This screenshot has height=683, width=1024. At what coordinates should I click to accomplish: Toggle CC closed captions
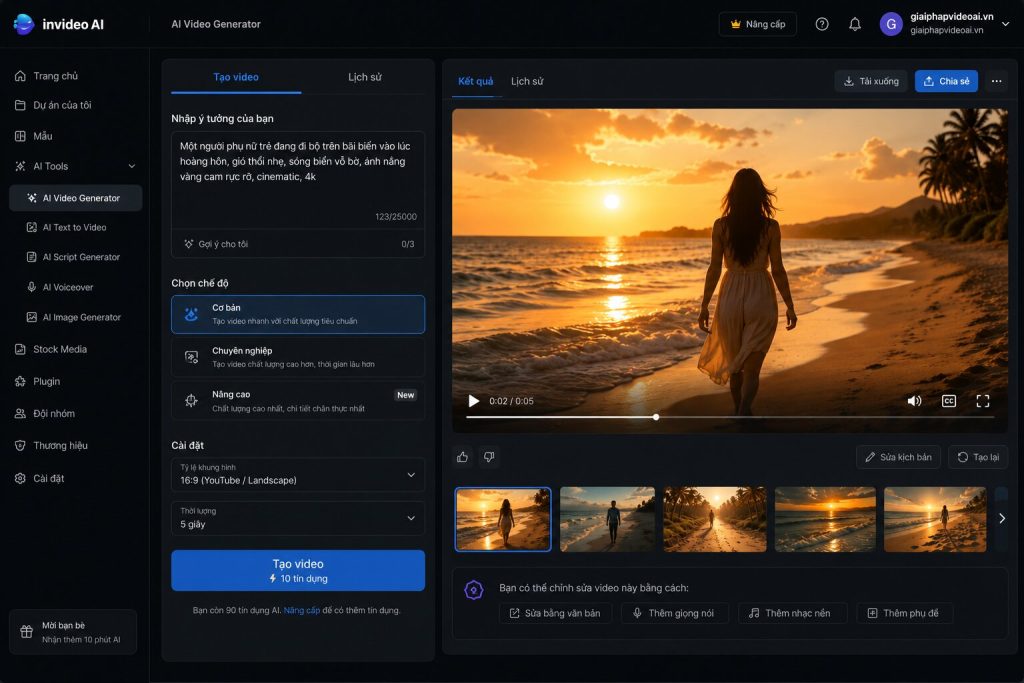(x=949, y=401)
